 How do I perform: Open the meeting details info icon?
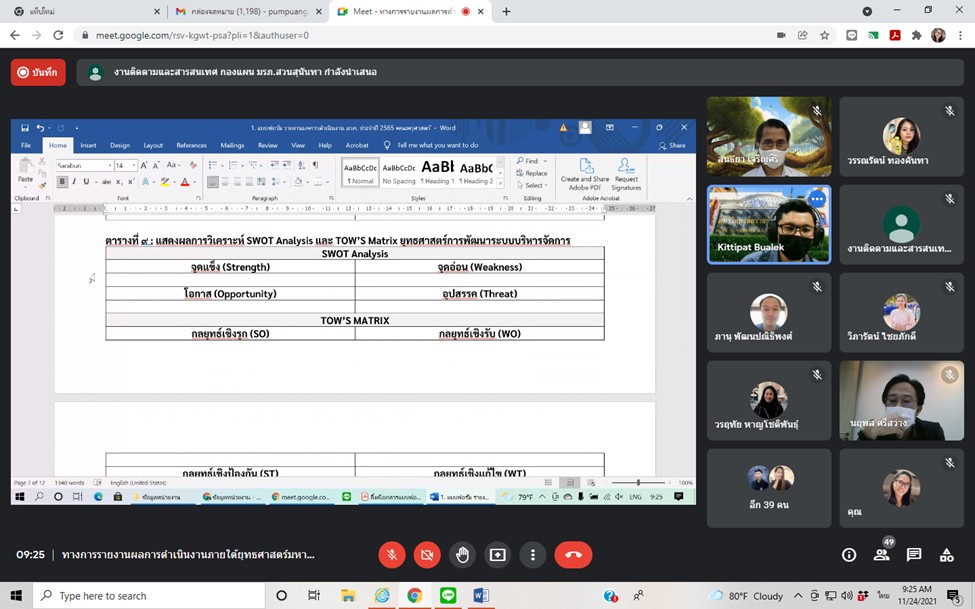[849, 555]
